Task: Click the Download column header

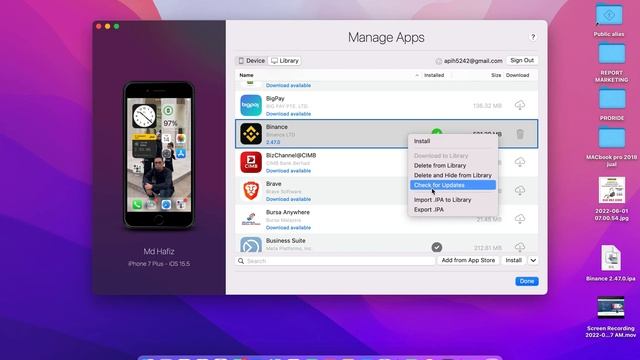Action: pyautogui.click(x=518, y=75)
